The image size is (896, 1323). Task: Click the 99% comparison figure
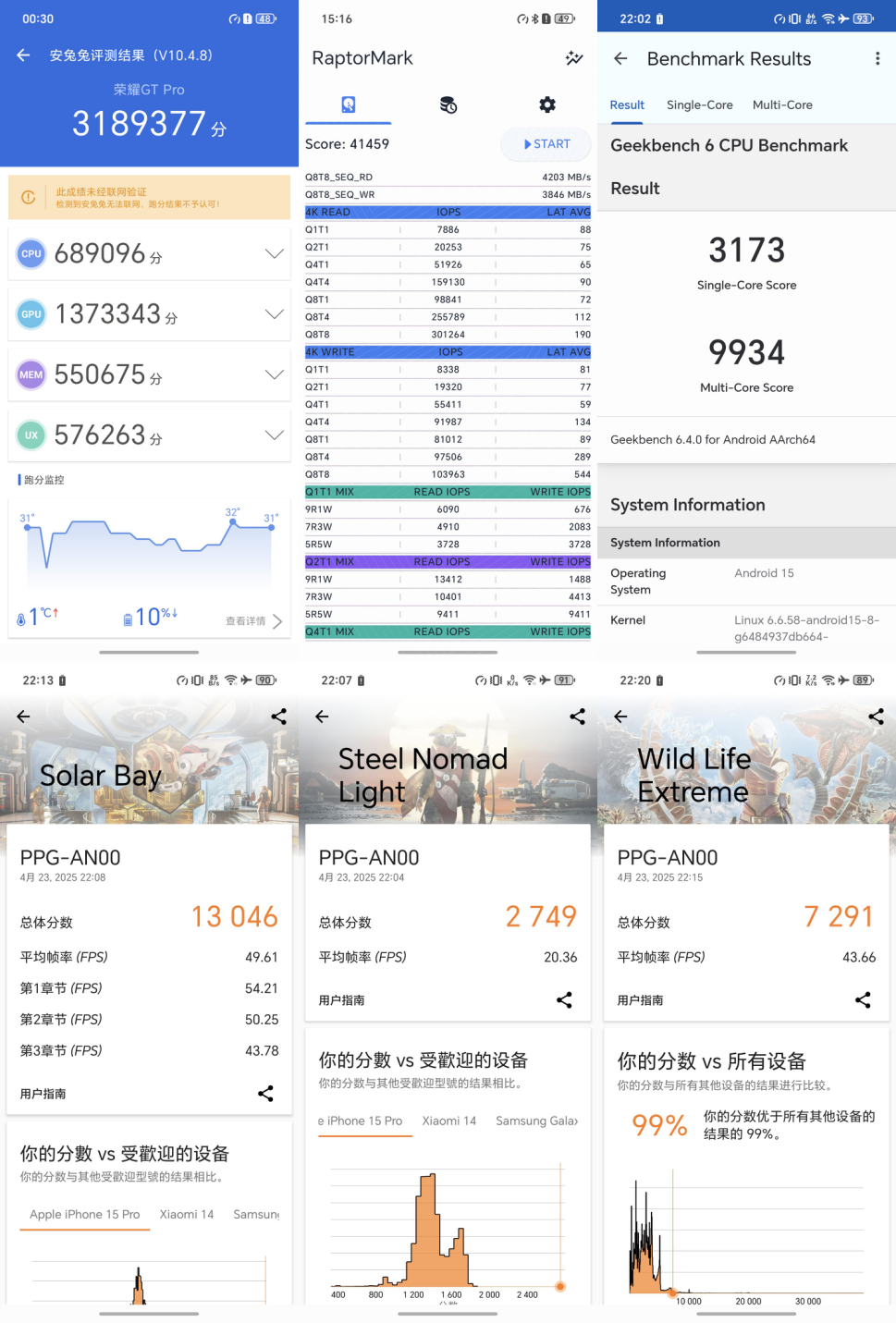(x=659, y=1125)
